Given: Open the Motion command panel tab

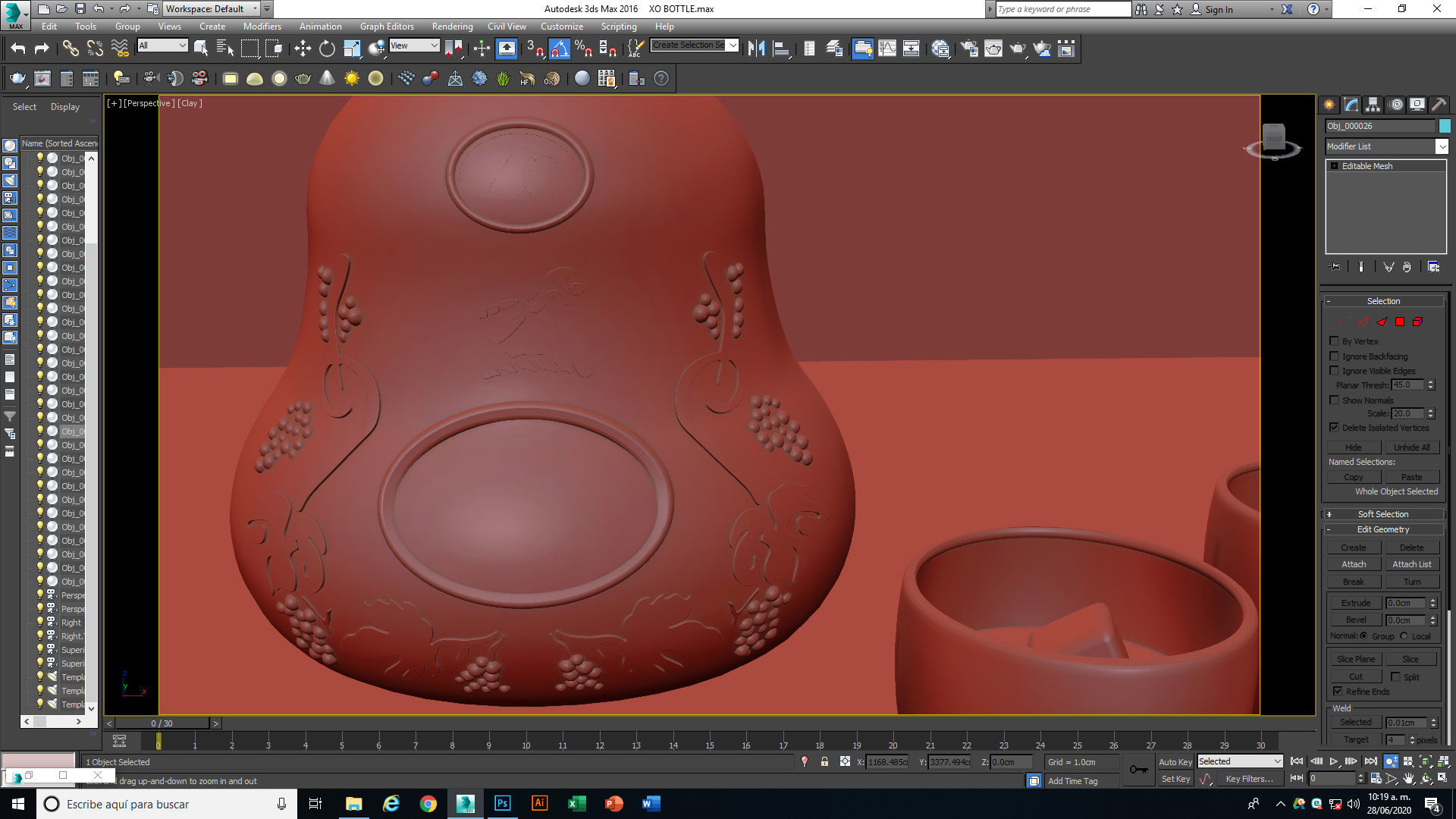Looking at the screenshot, I should [x=1396, y=105].
